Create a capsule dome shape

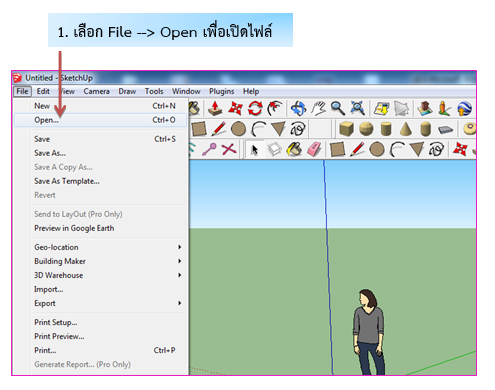[425, 129]
